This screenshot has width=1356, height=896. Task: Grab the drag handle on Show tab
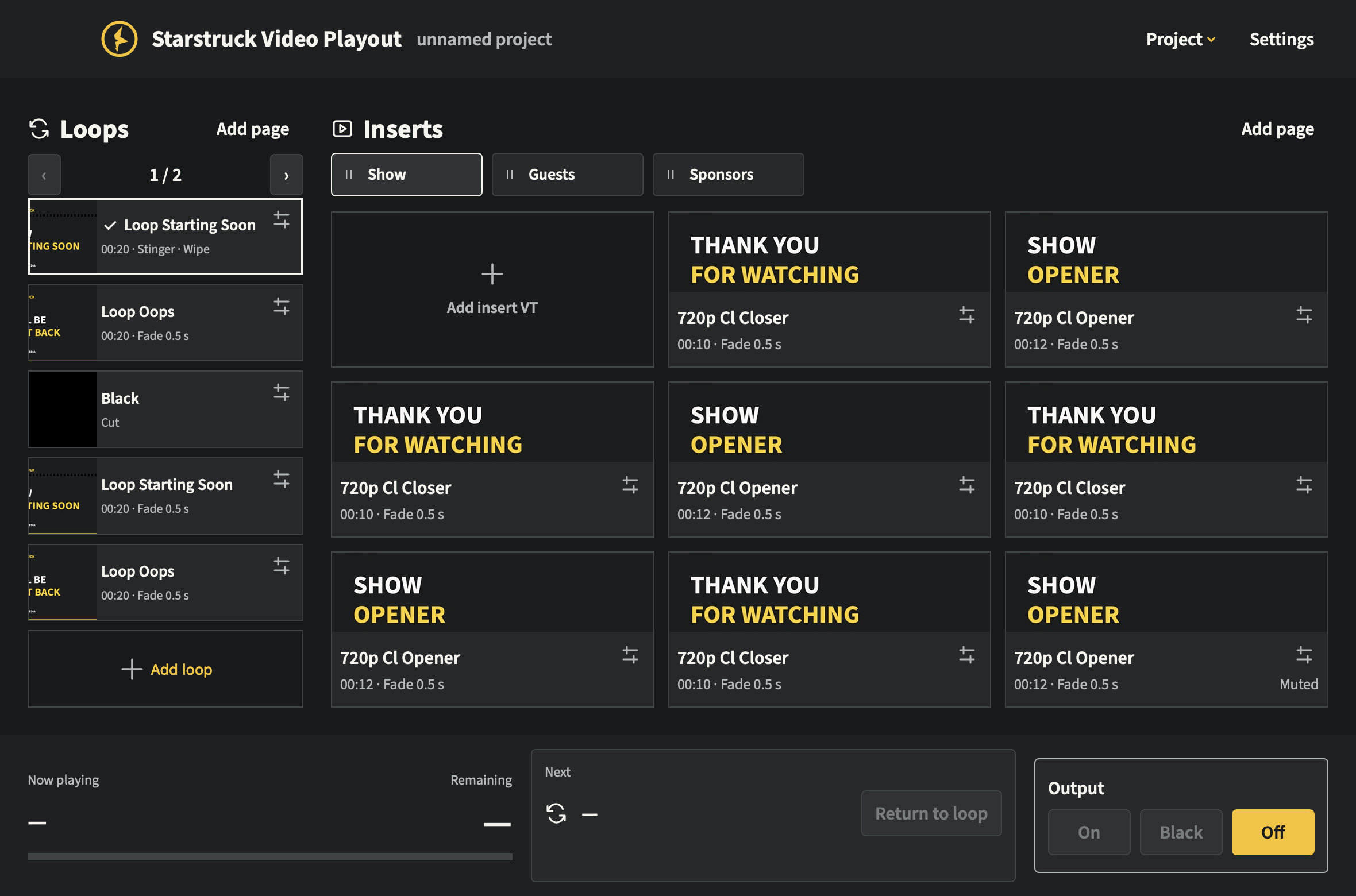(349, 175)
